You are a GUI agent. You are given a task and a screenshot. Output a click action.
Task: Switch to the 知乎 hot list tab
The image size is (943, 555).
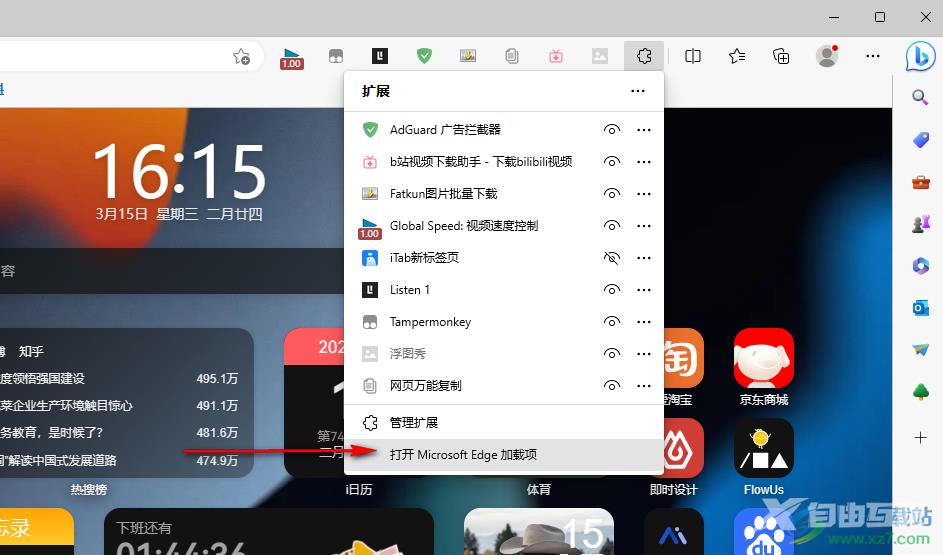(31, 352)
